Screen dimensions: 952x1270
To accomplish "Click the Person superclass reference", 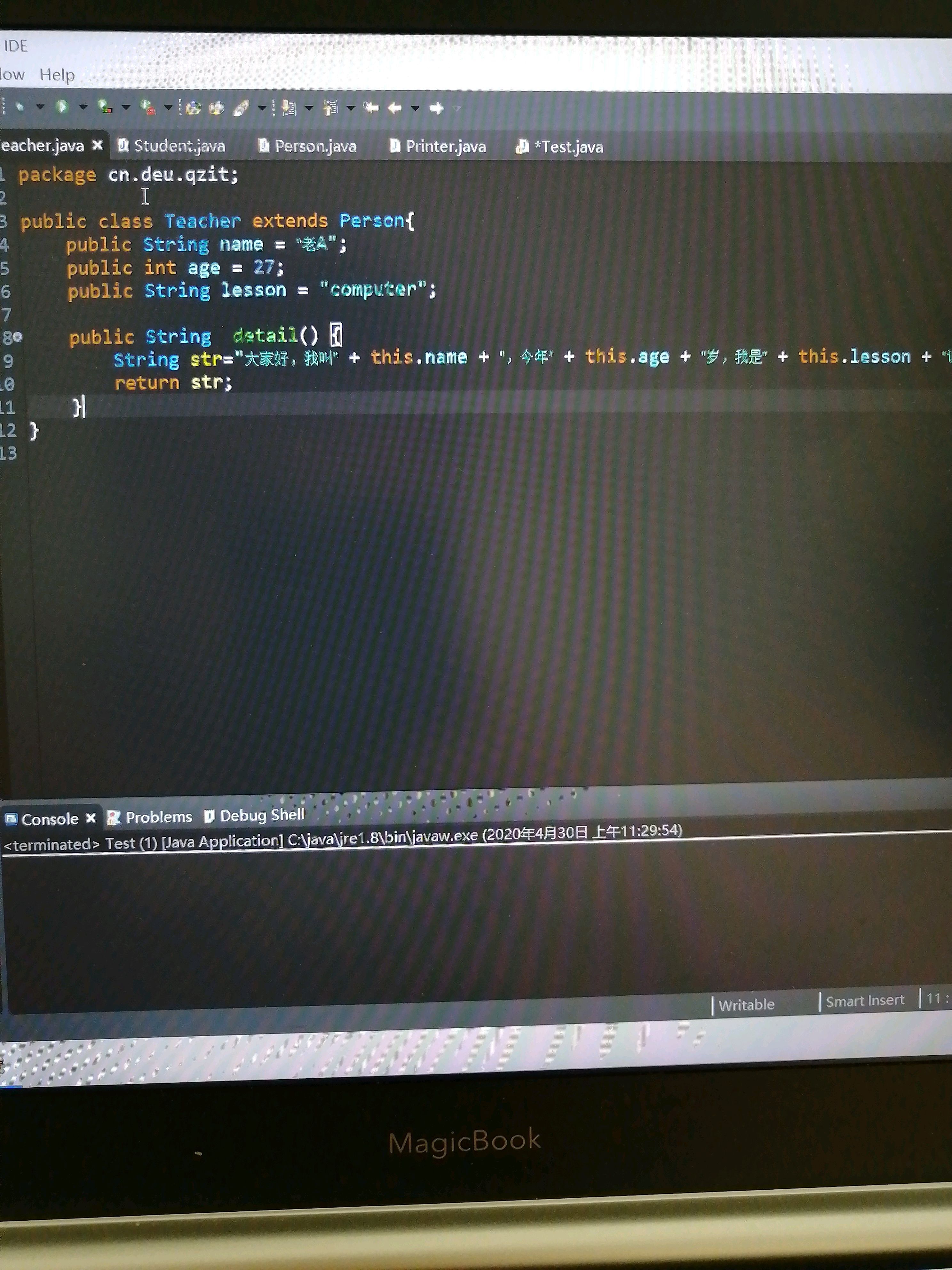I will (x=372, y=221).
